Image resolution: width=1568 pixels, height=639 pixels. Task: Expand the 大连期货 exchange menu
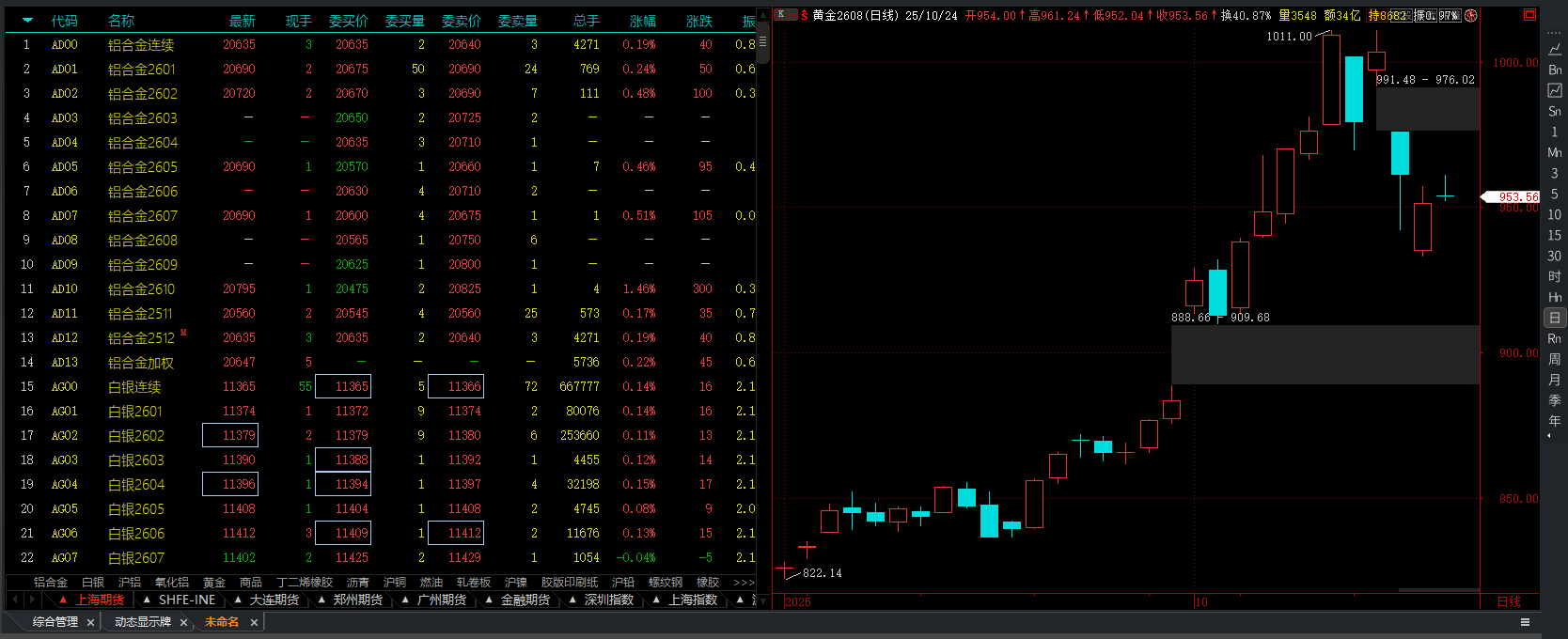(x=267, y=600)
